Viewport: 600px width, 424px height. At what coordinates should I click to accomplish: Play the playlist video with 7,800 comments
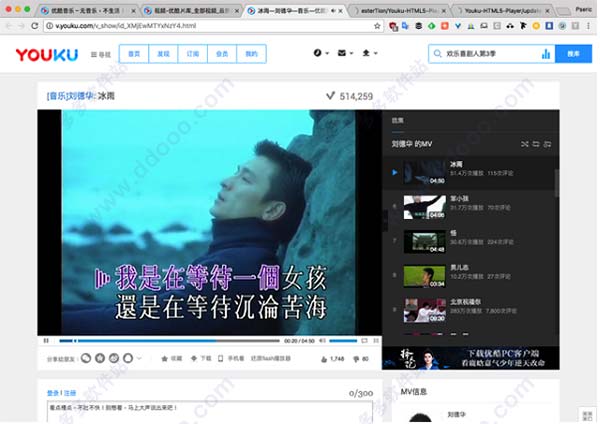(425, 310)
